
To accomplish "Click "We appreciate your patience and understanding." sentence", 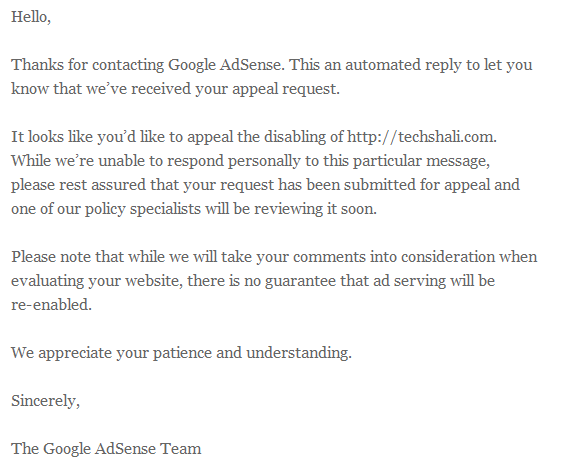I will [x=181, y=353].
